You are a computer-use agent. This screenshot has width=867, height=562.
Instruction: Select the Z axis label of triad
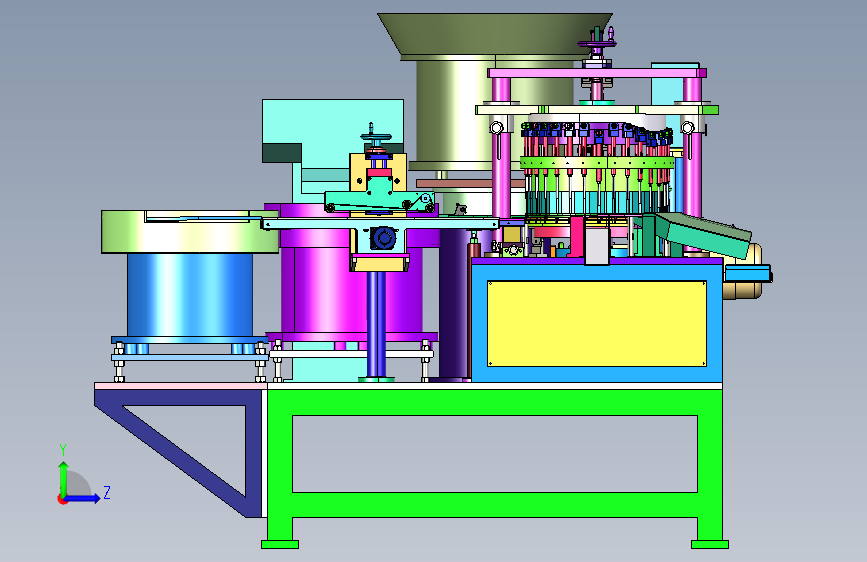tap(107, 492)
